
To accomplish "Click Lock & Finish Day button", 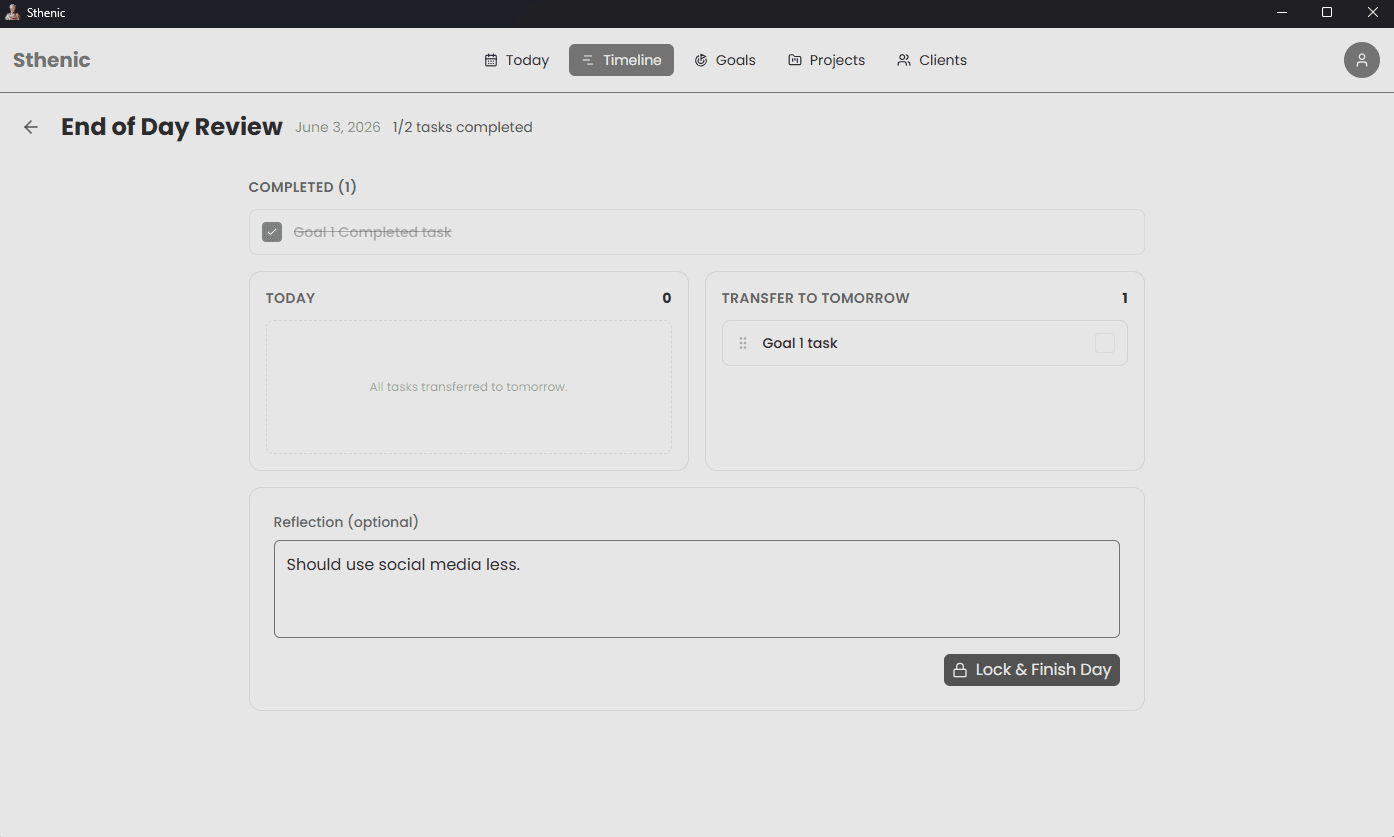I will pos(1032,670).
